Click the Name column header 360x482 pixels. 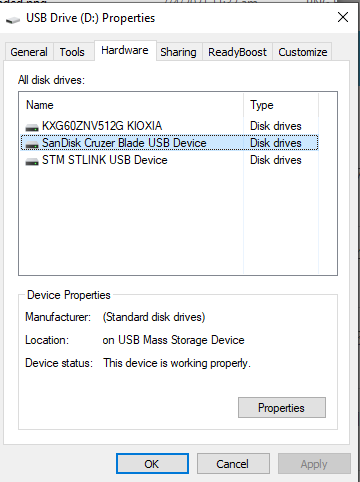pos(131,105)
